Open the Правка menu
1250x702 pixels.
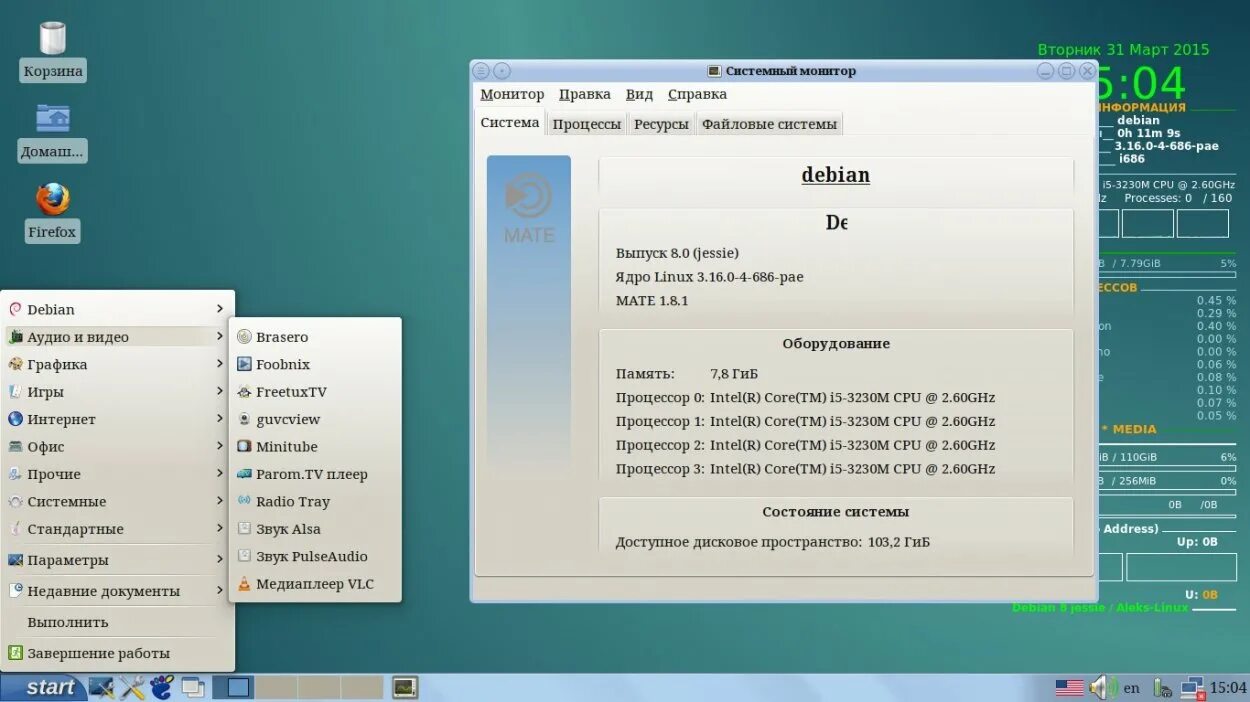[585, 94]
